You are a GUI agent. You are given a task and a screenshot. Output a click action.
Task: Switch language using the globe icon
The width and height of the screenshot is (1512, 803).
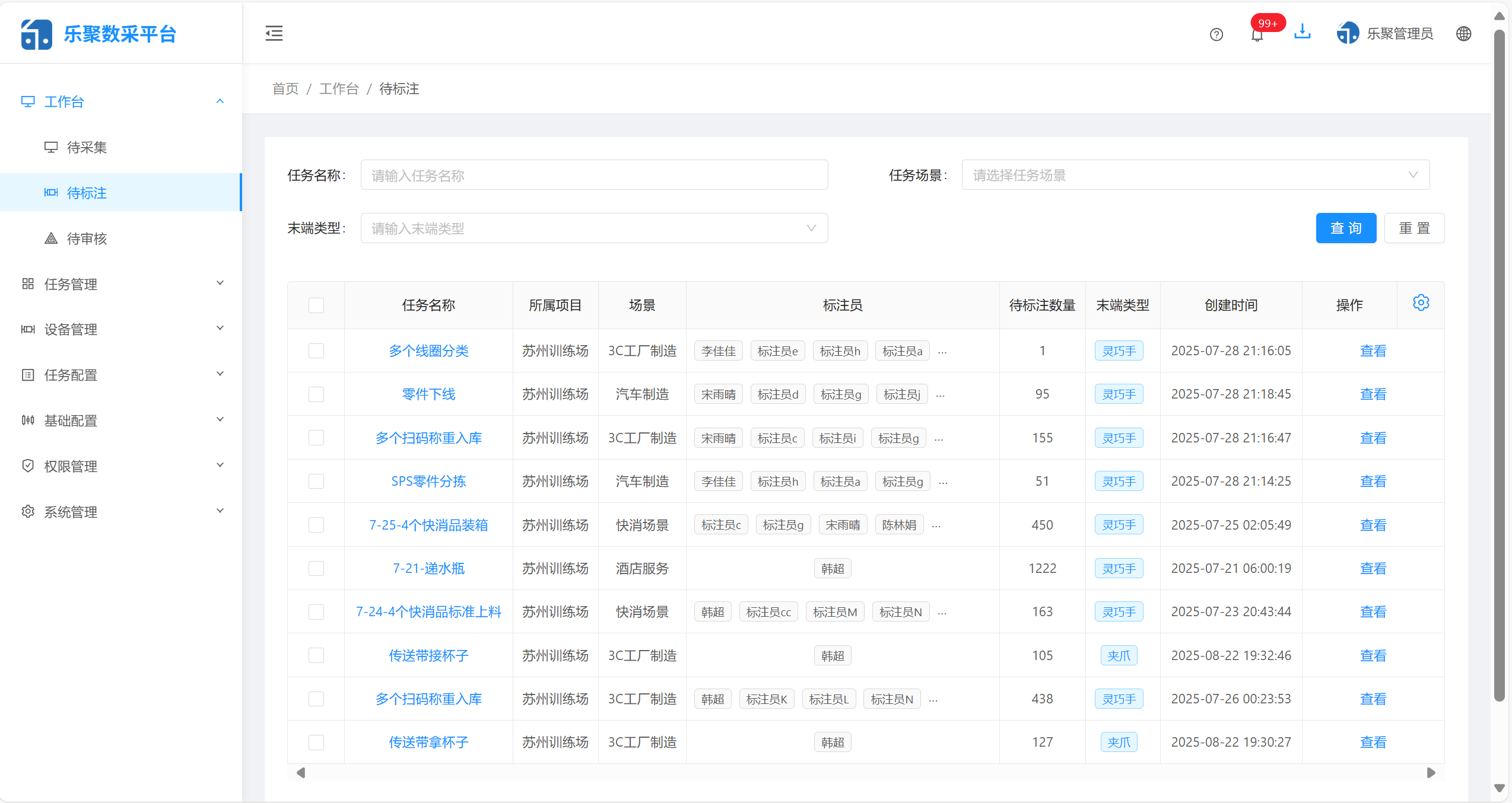pos(1463,34)
